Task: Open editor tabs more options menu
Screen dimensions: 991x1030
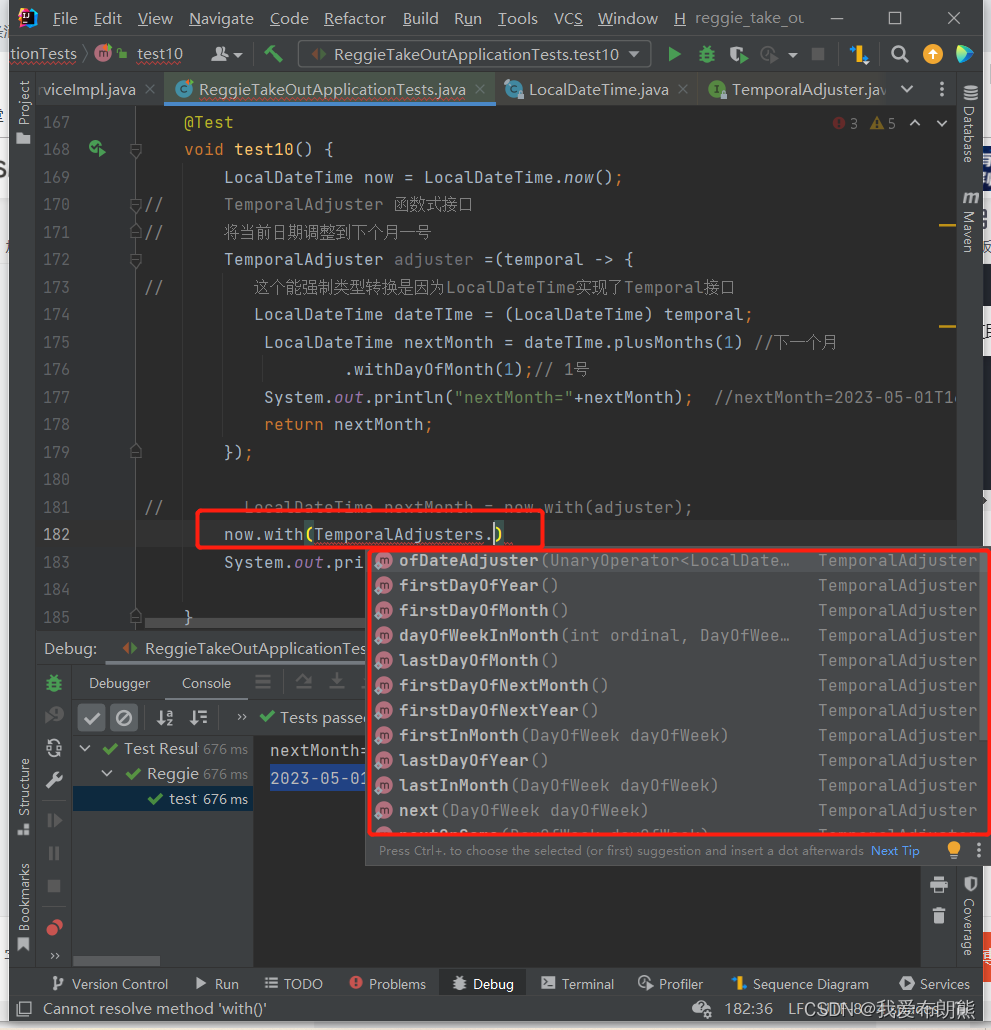Action: [942, 89]
